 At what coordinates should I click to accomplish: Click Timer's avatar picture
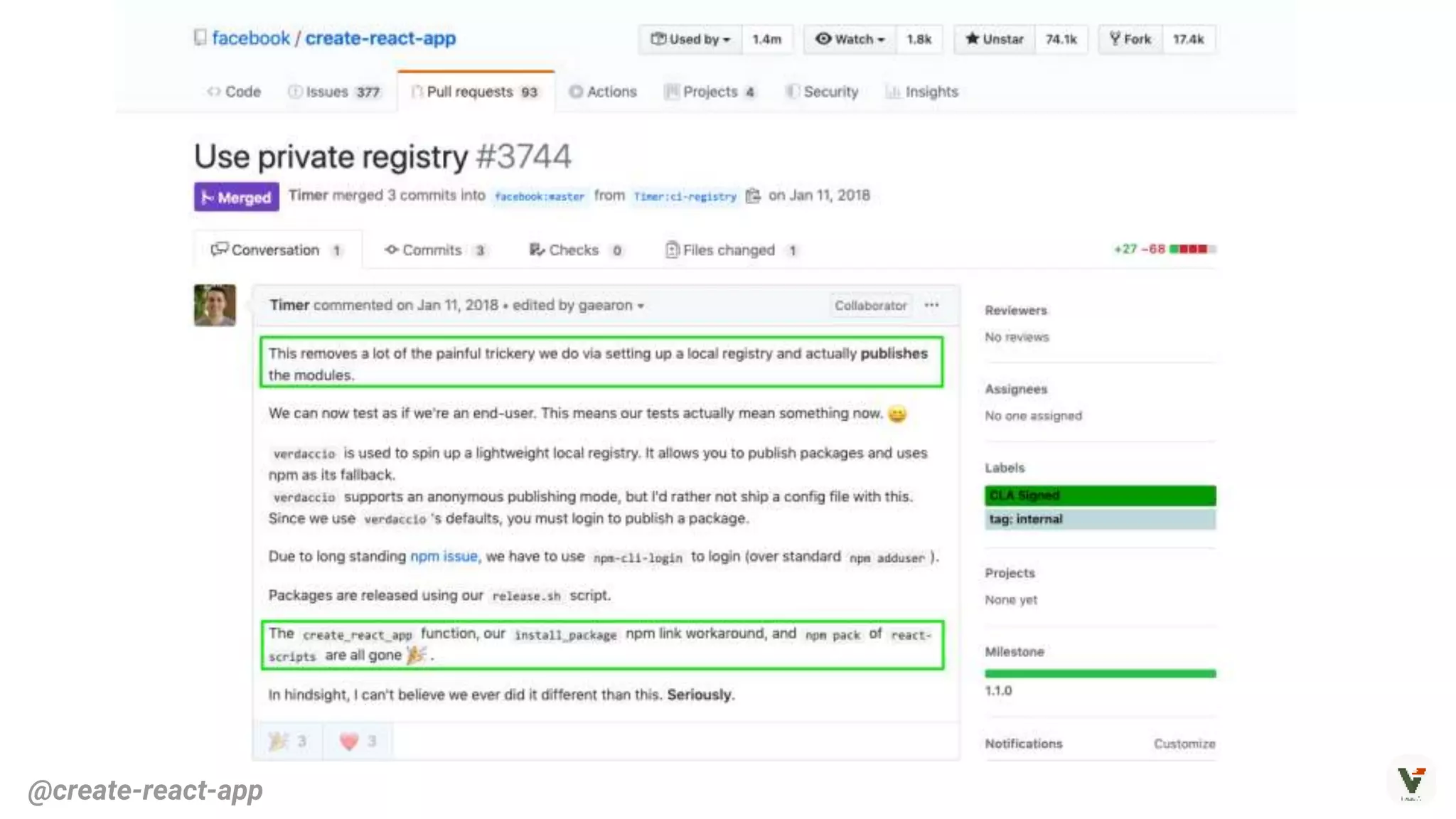click(x=215, y=305)
